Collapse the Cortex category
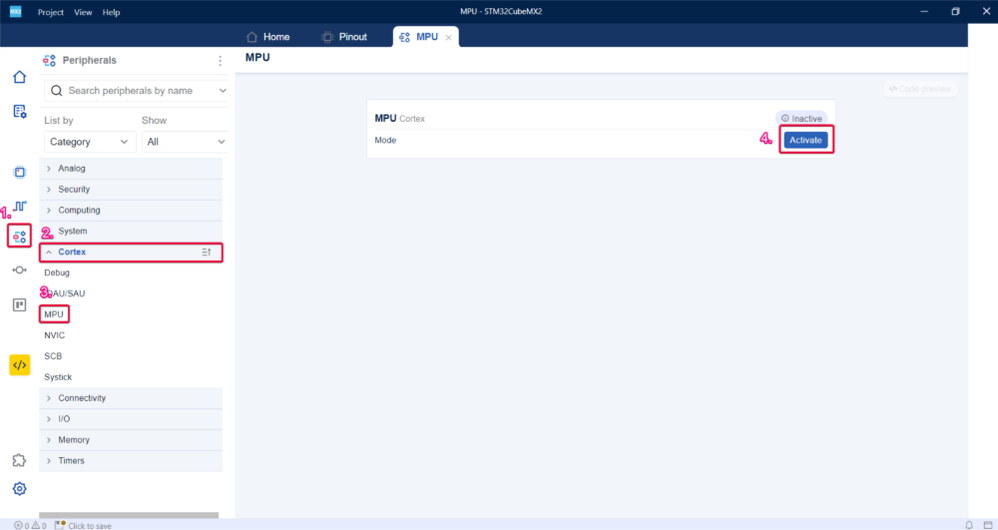 click(x=131, y=253)
